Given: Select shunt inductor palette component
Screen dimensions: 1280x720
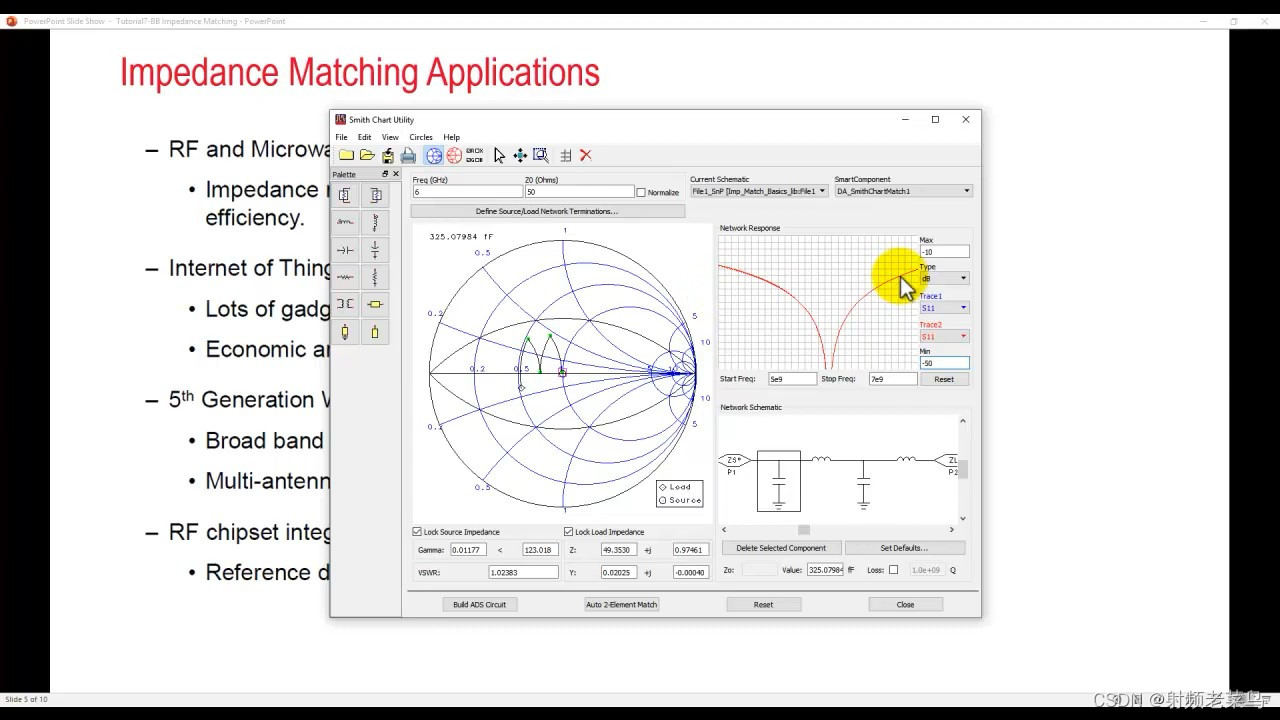Looking at the screenshot, I should (375, 222).
